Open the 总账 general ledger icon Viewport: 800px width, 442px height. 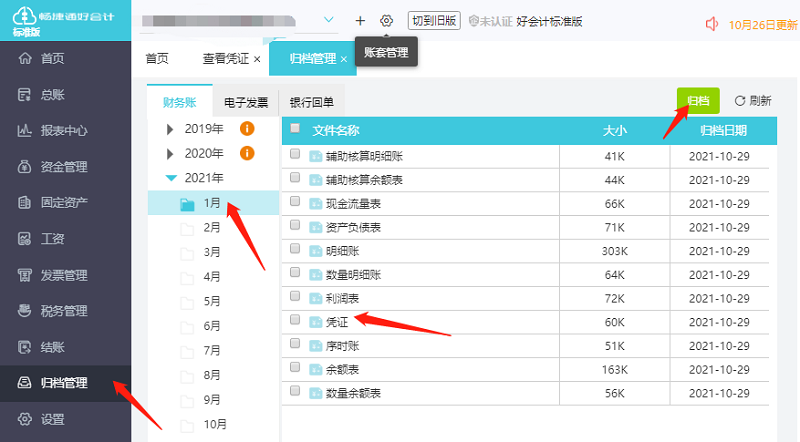tap(24, 94)
